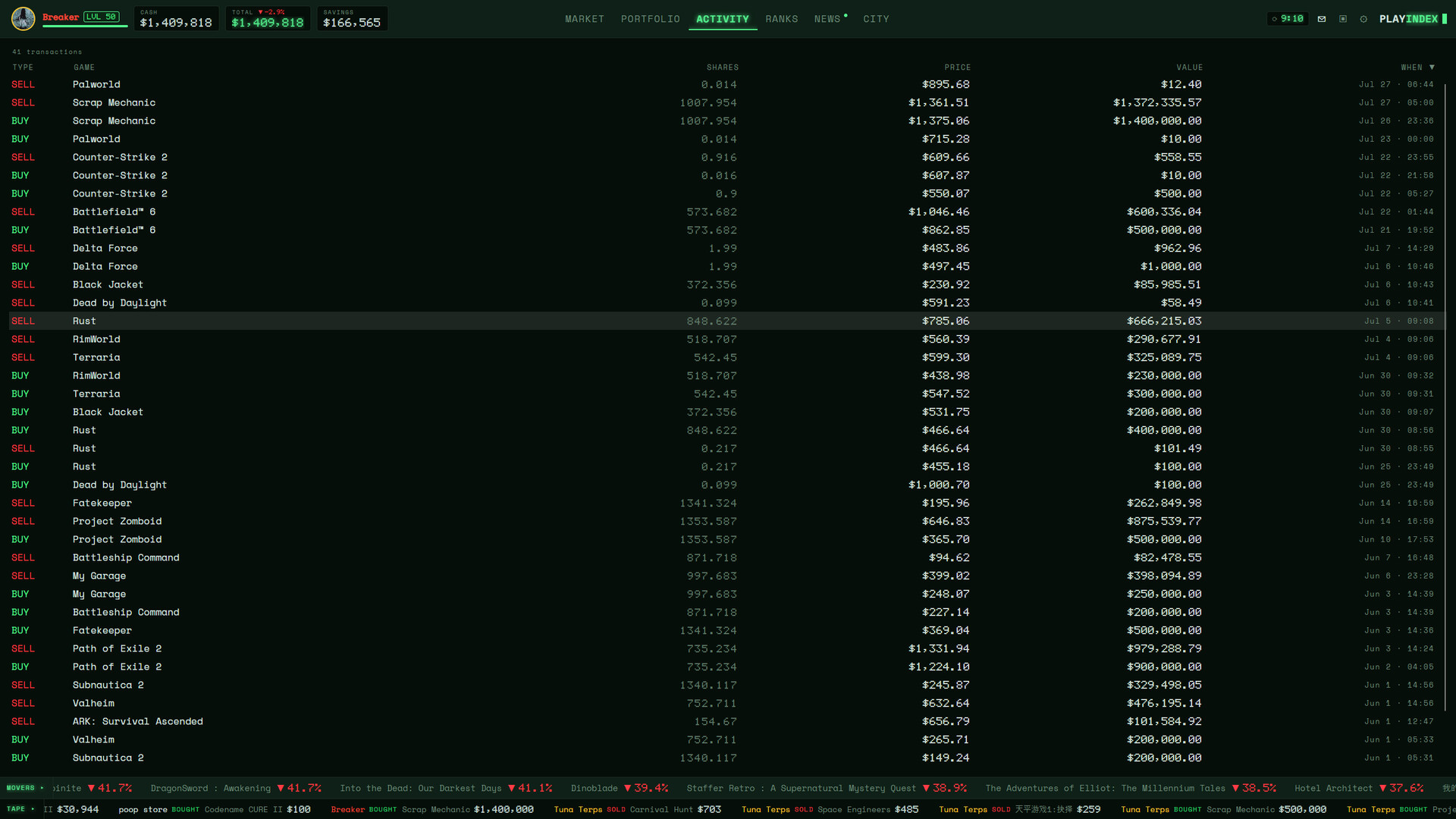Open the mail envelope icon
Viewport: 1456px width, 819px height.
pyautogui.click(x=1322, y=19)
